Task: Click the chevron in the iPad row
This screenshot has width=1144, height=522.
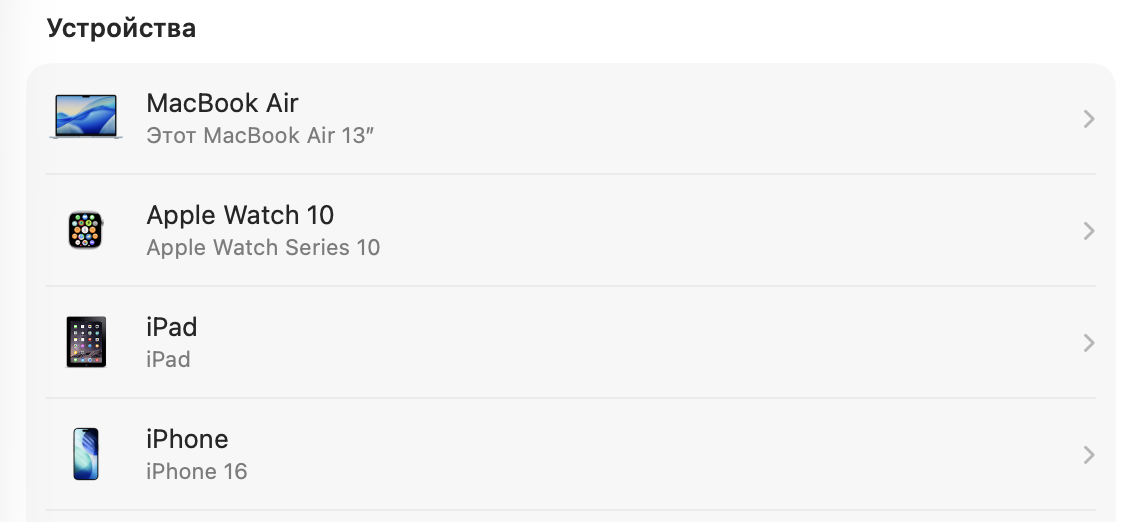Action: 1089,343
